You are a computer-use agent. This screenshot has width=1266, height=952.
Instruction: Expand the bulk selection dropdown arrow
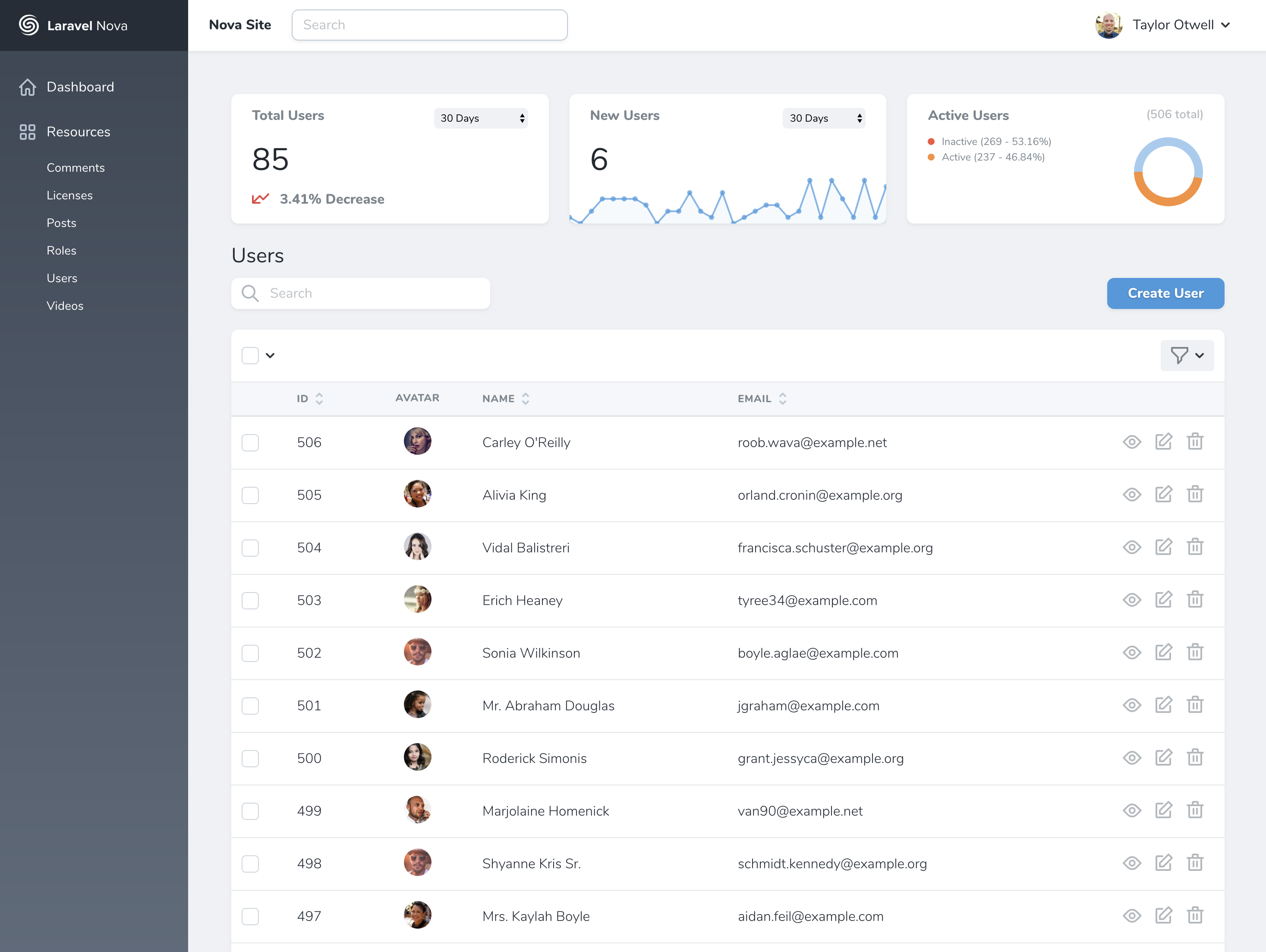(x=270, y=355)
